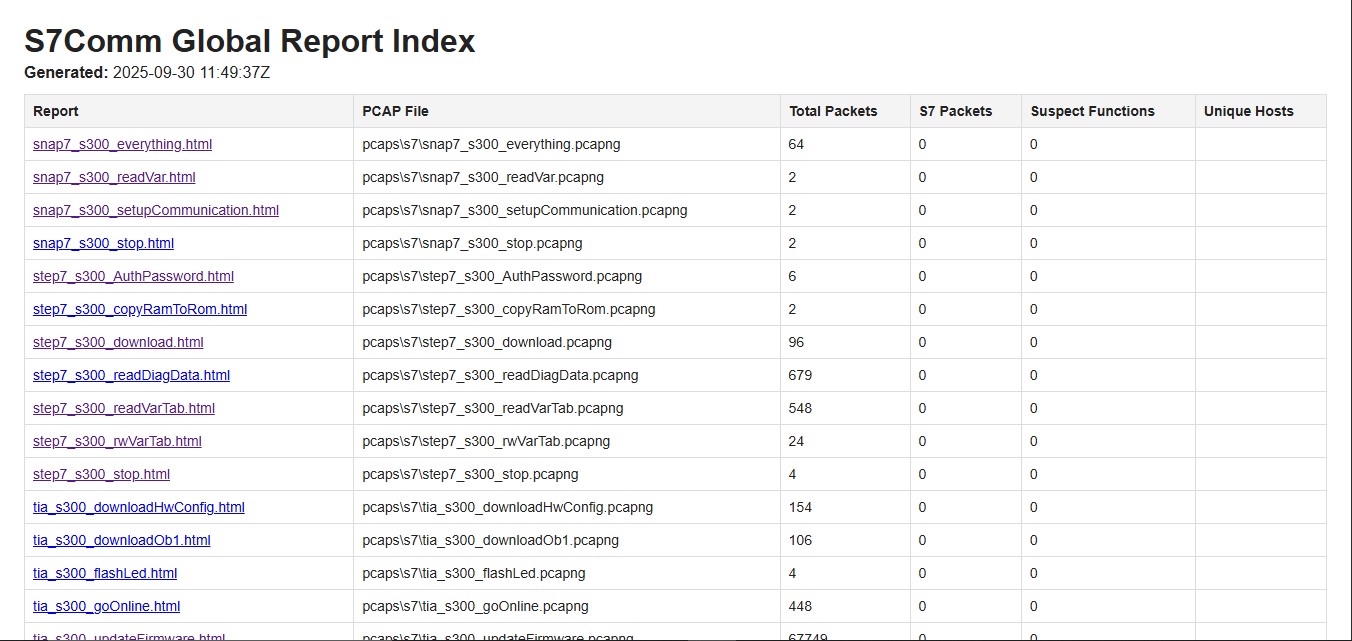
Task: Open step7_s300_AuthPassword.html report
Action: [133, 276]
